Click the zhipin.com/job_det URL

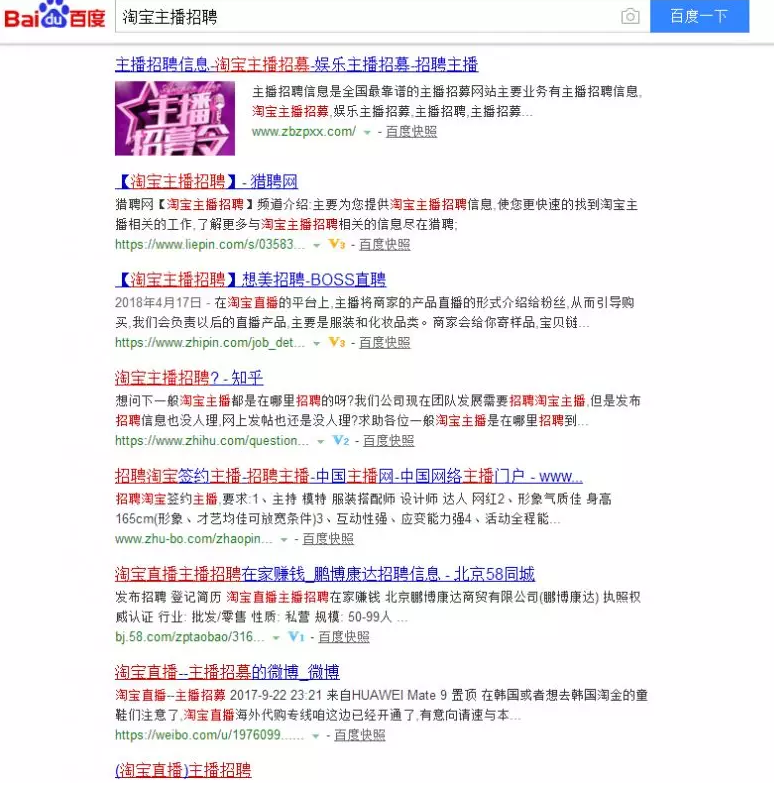(x=210, y=343)
